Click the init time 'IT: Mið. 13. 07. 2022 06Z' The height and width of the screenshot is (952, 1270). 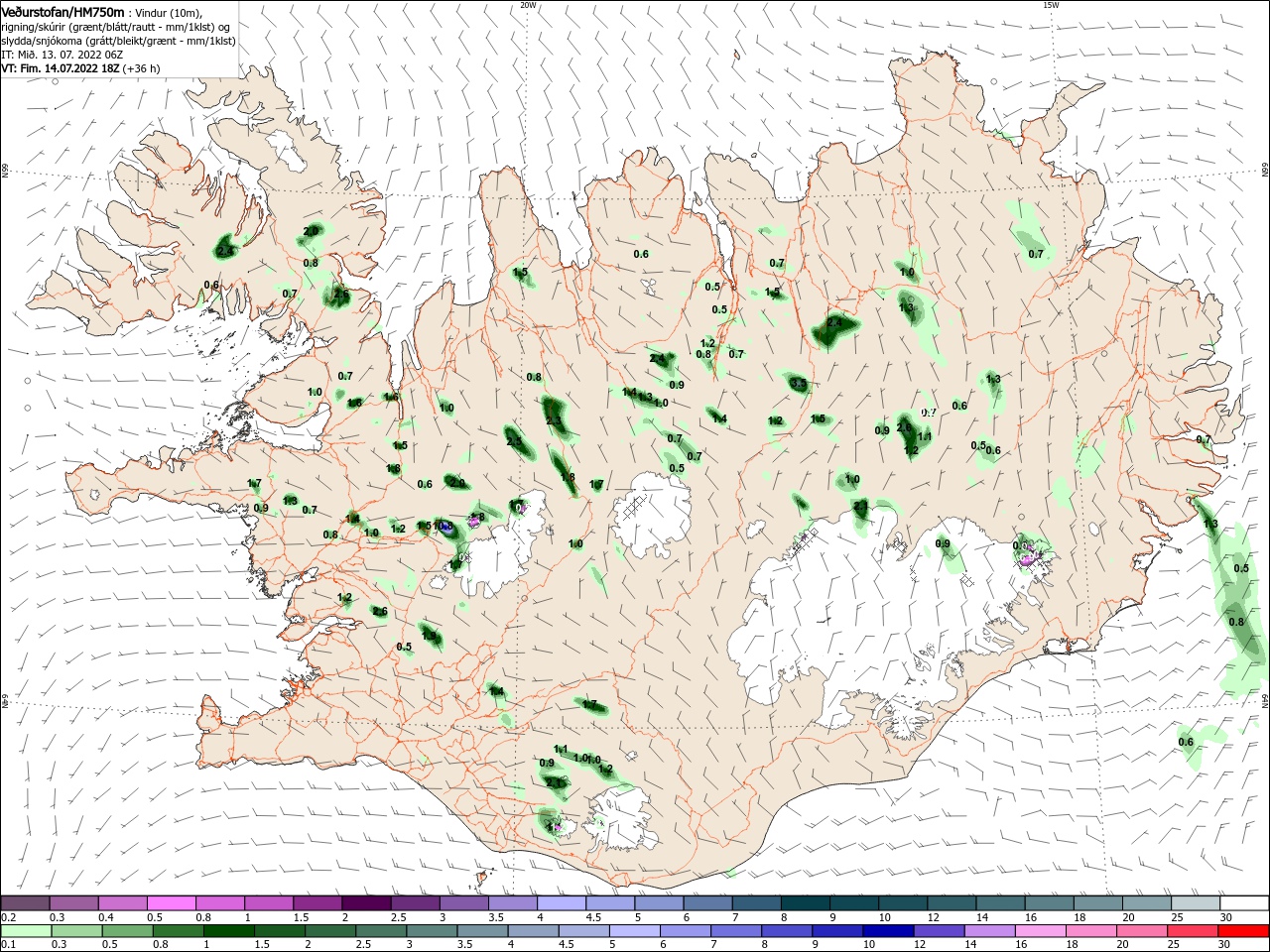click(62, 55)
